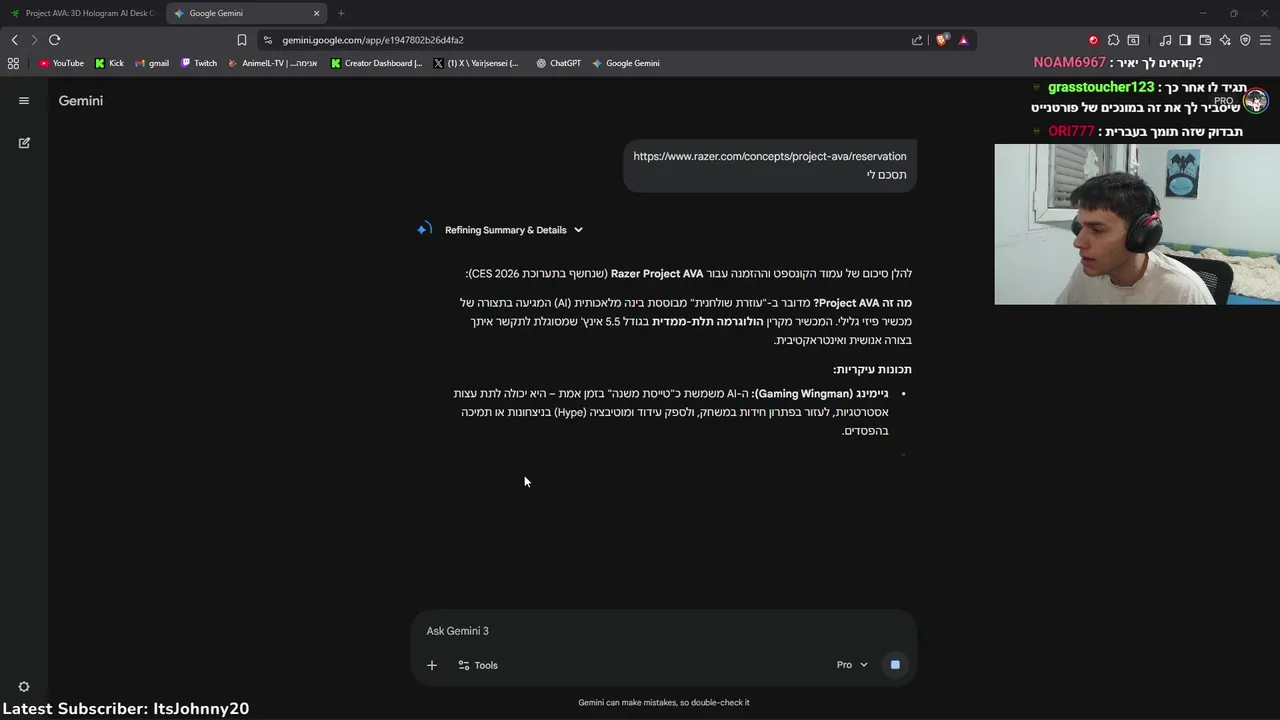
Task: Open the Pro model selector dropdown
Action: click(852, 665)
